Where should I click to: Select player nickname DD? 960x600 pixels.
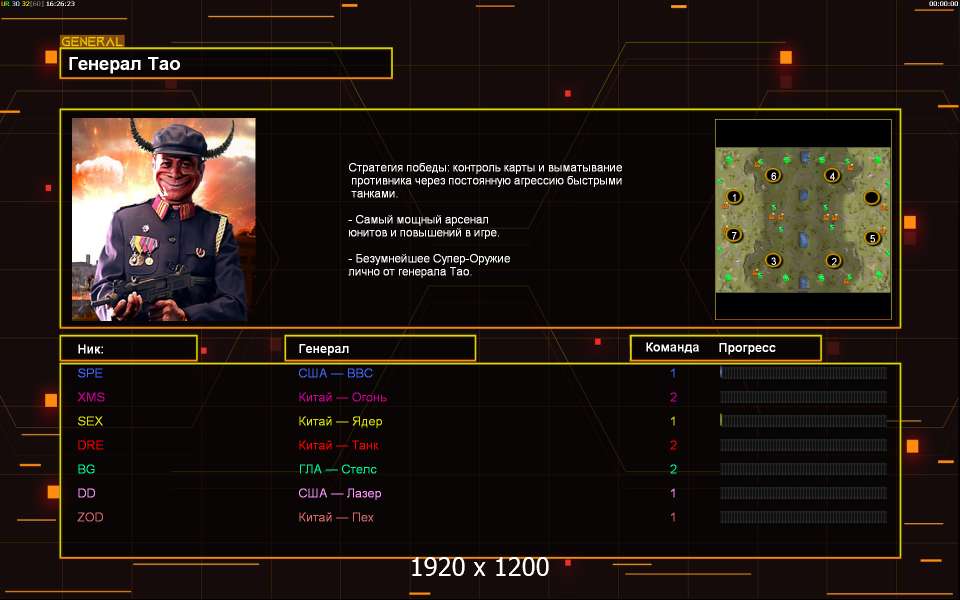point(86,493)
